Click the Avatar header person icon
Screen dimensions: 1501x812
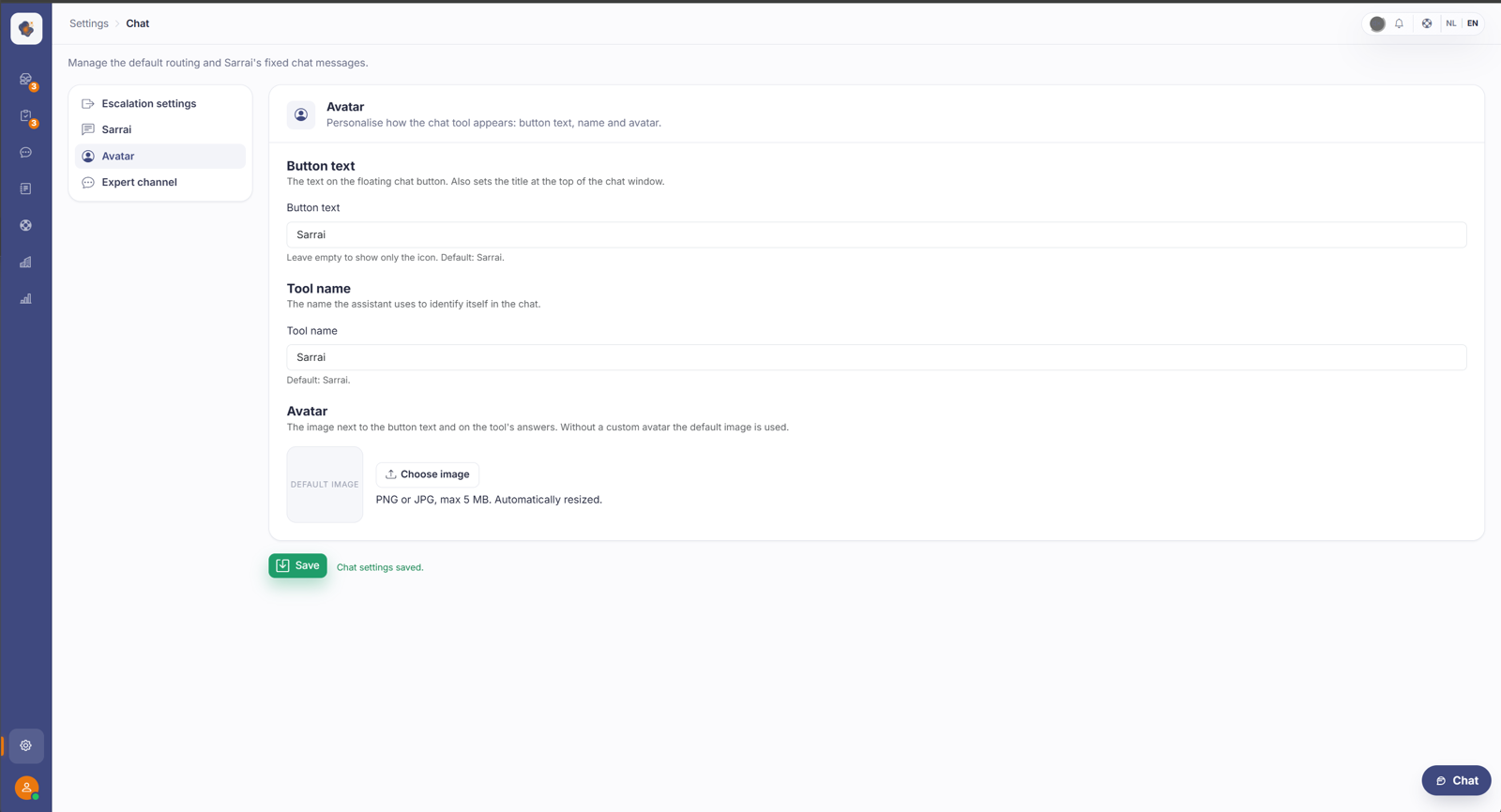point(301,114)
